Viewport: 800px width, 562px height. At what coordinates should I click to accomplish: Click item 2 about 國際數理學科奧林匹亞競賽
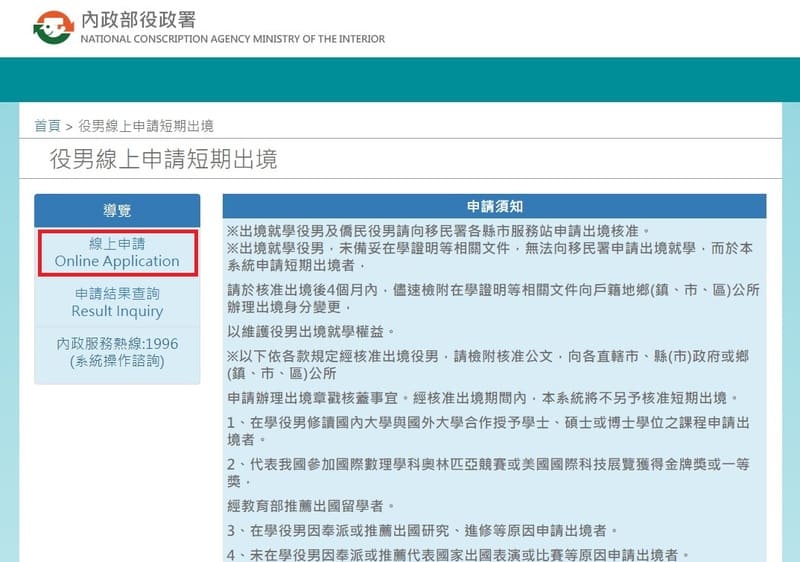[488, 473]
